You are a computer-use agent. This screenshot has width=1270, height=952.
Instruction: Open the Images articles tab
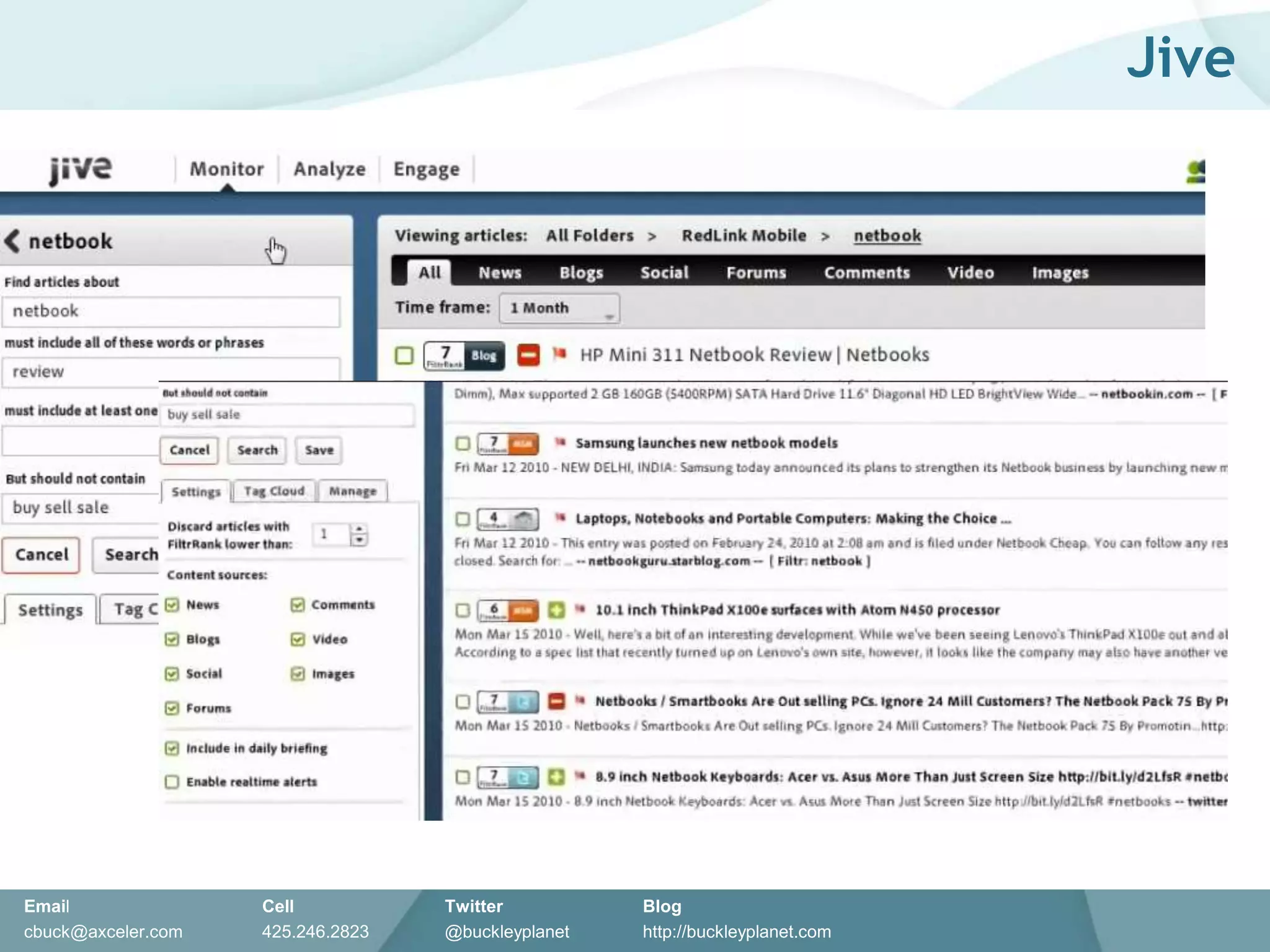[1060, 273]
